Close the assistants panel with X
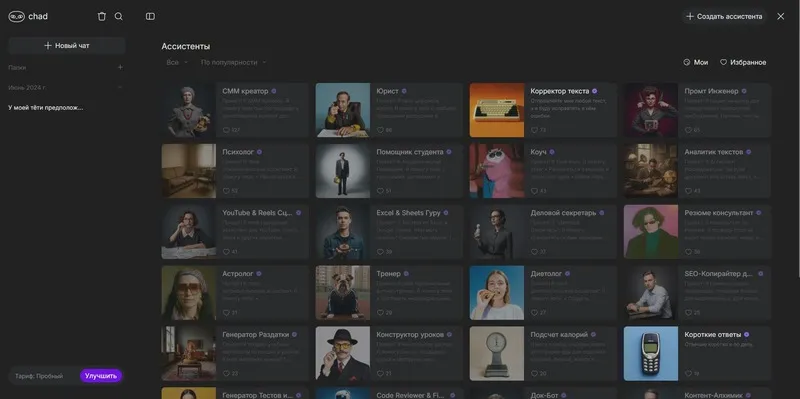Screen dimensions: 800x399 click(x=781, y=16)
